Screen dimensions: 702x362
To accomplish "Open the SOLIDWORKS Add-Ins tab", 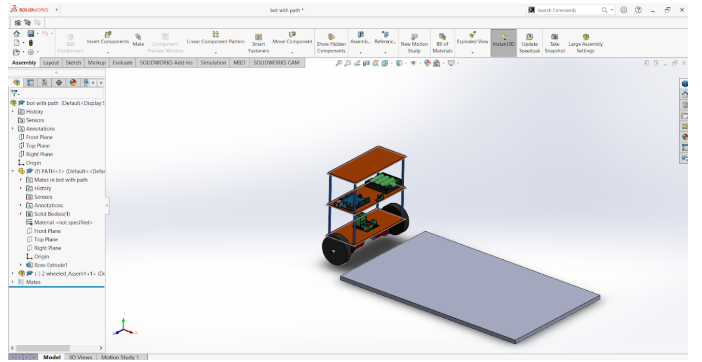I will [166, 63].
